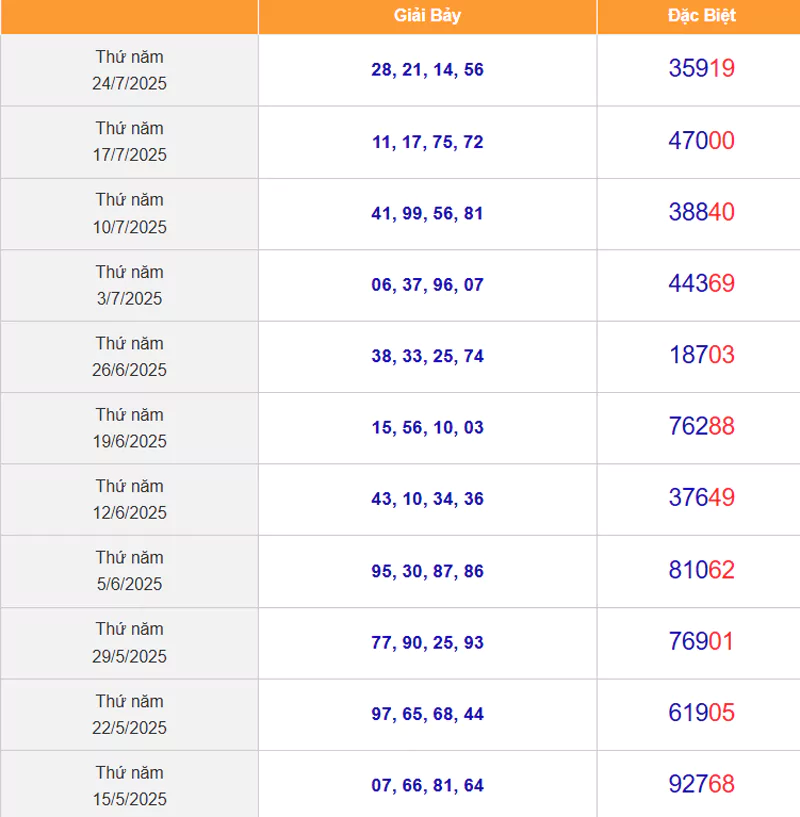
Task: Select the 19/6/2025 date cell
Action: (x=129, y=428)
